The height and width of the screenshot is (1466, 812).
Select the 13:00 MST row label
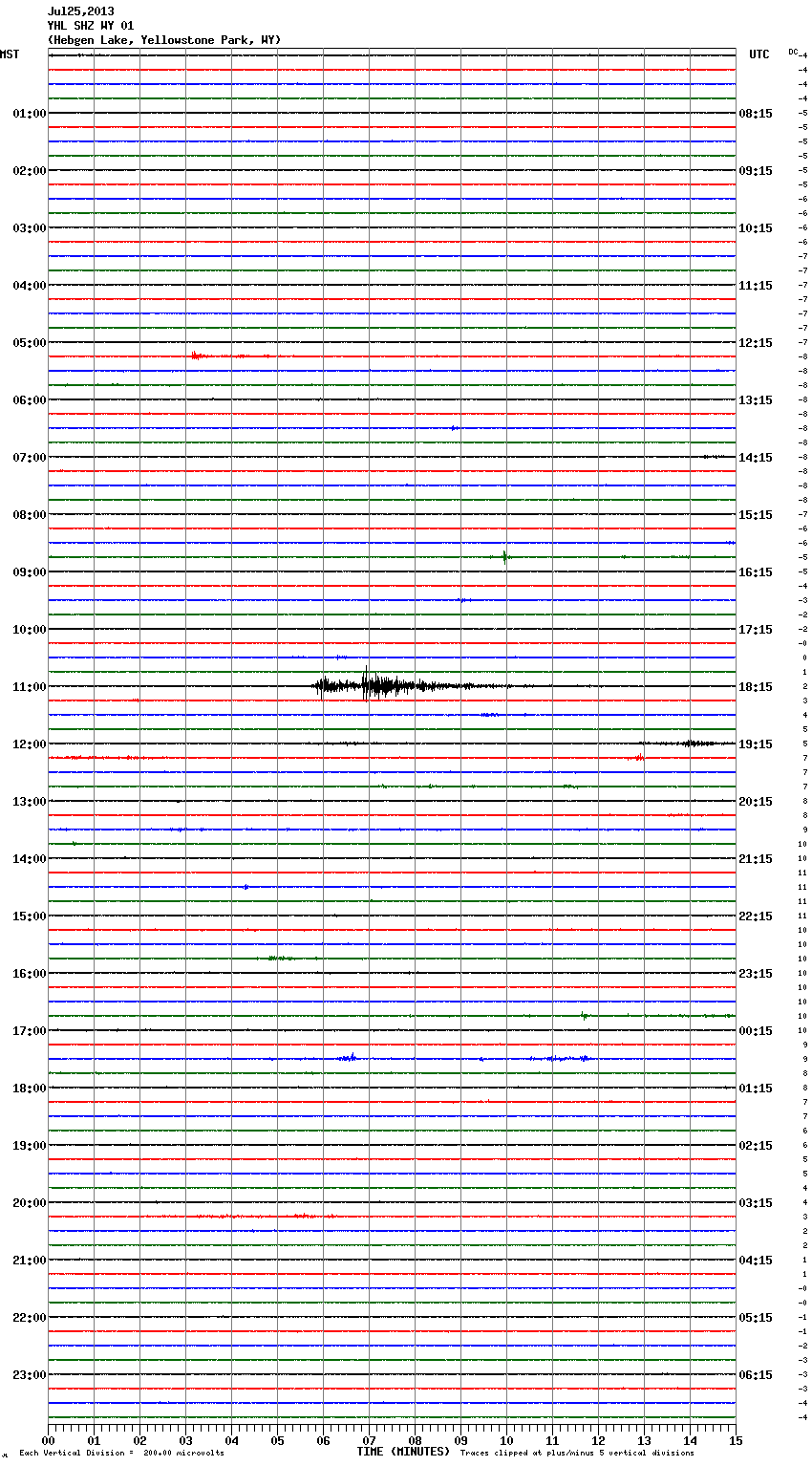tap(29, 802)
